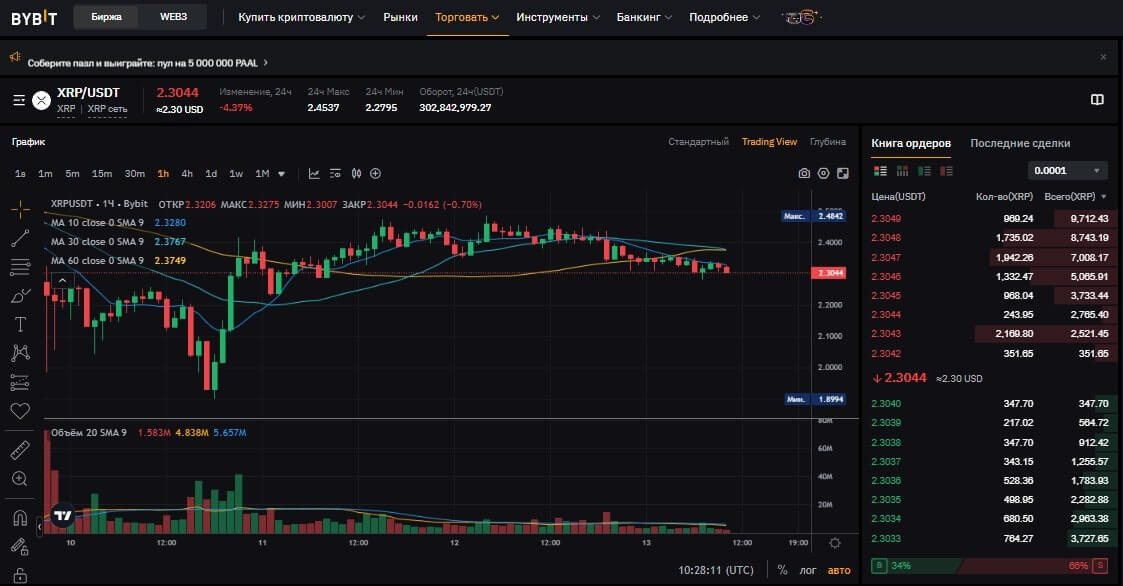Expand chart to fullscreen view
Viewport: 1123px width, 586px height.
coord(843,173)
